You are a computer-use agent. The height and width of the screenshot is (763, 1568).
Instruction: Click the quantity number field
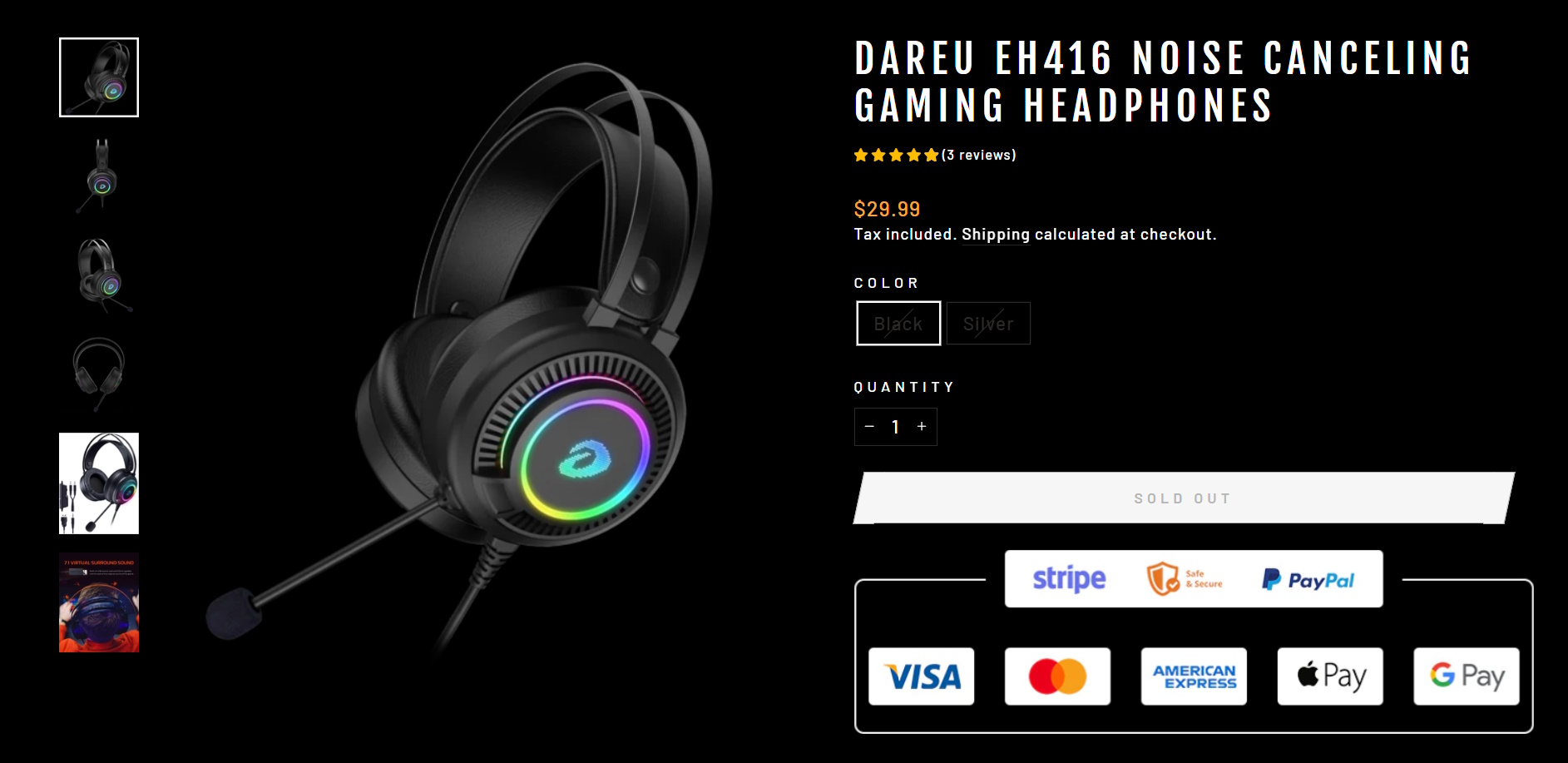click(896, 427)
